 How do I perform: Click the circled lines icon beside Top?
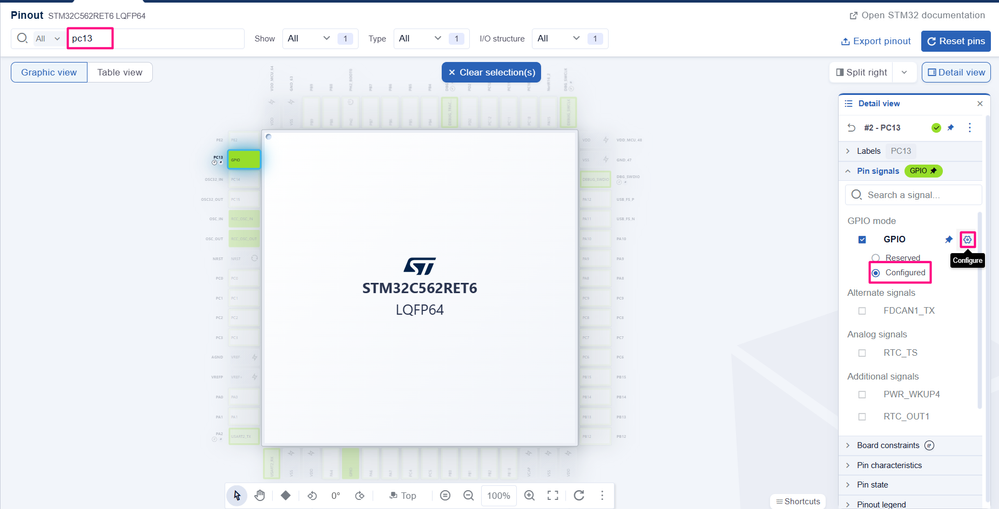click(445, 496)
